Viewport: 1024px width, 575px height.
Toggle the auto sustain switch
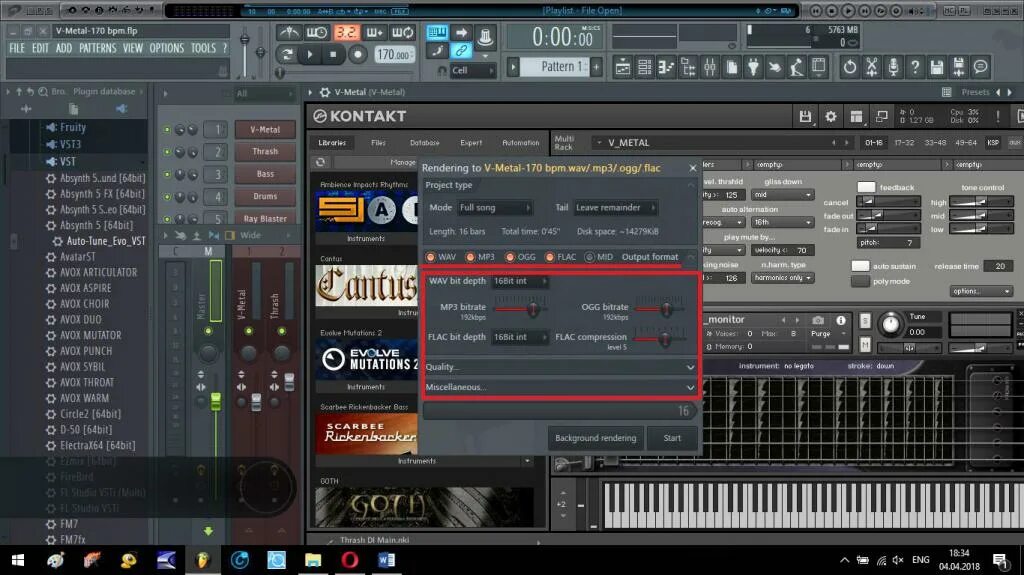[x=860, y=266]
